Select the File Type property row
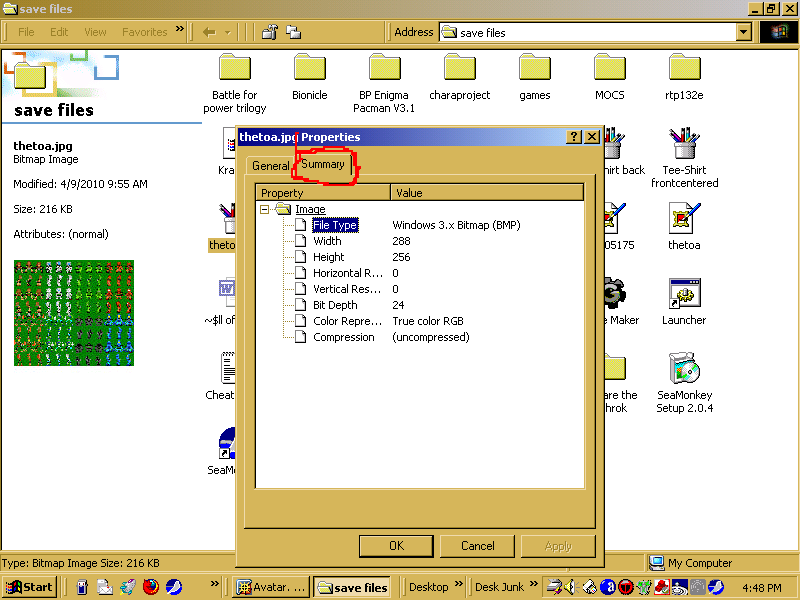The image size is (800, 600). pos(335,225)
